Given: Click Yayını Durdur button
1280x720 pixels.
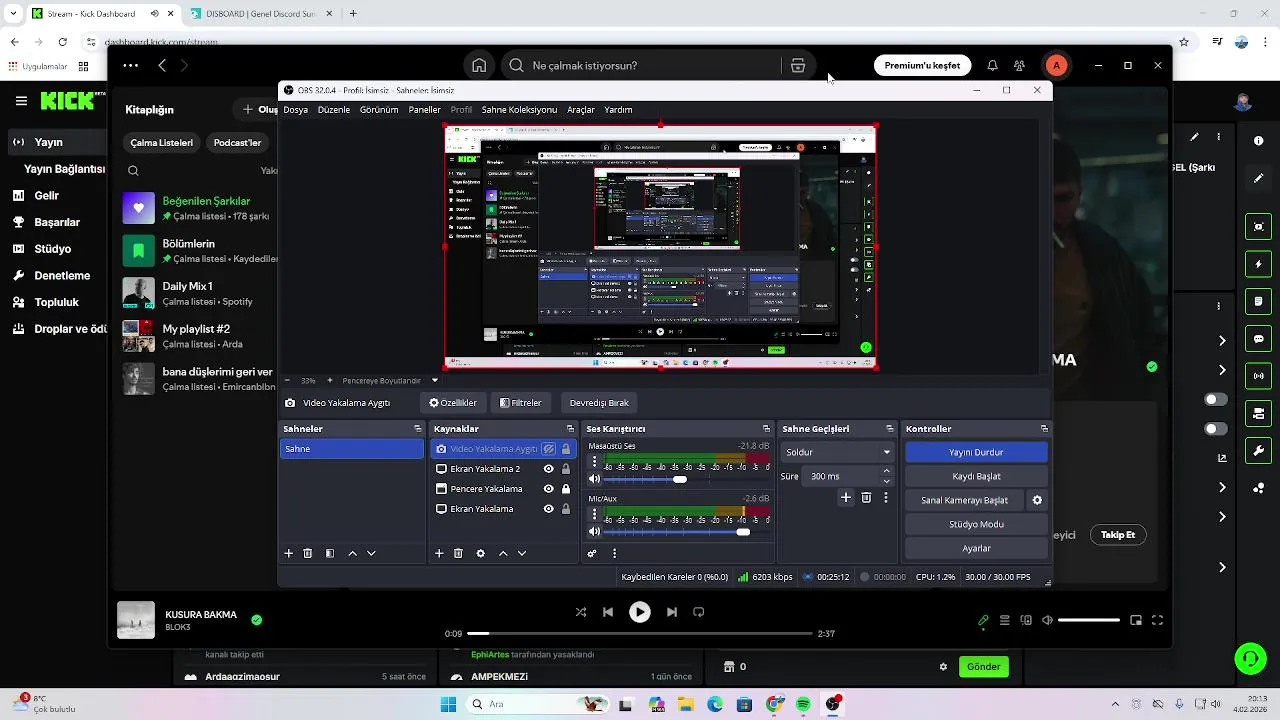Looking at the screenshot, I should pos(976,452).
